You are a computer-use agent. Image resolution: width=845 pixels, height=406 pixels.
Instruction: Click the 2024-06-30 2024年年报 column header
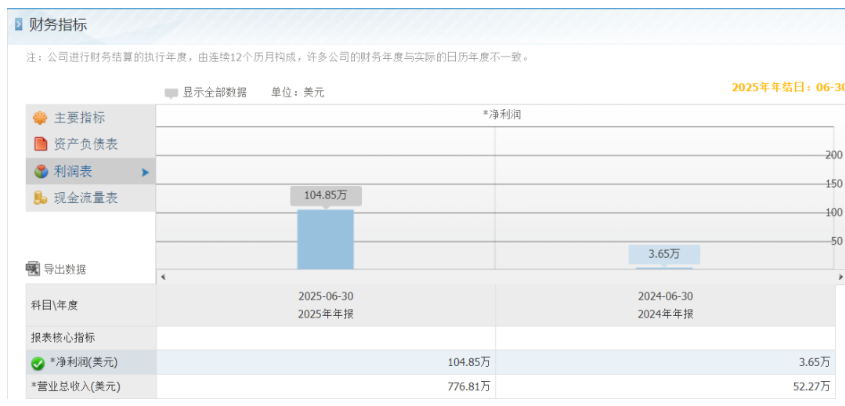pos(665,305)
